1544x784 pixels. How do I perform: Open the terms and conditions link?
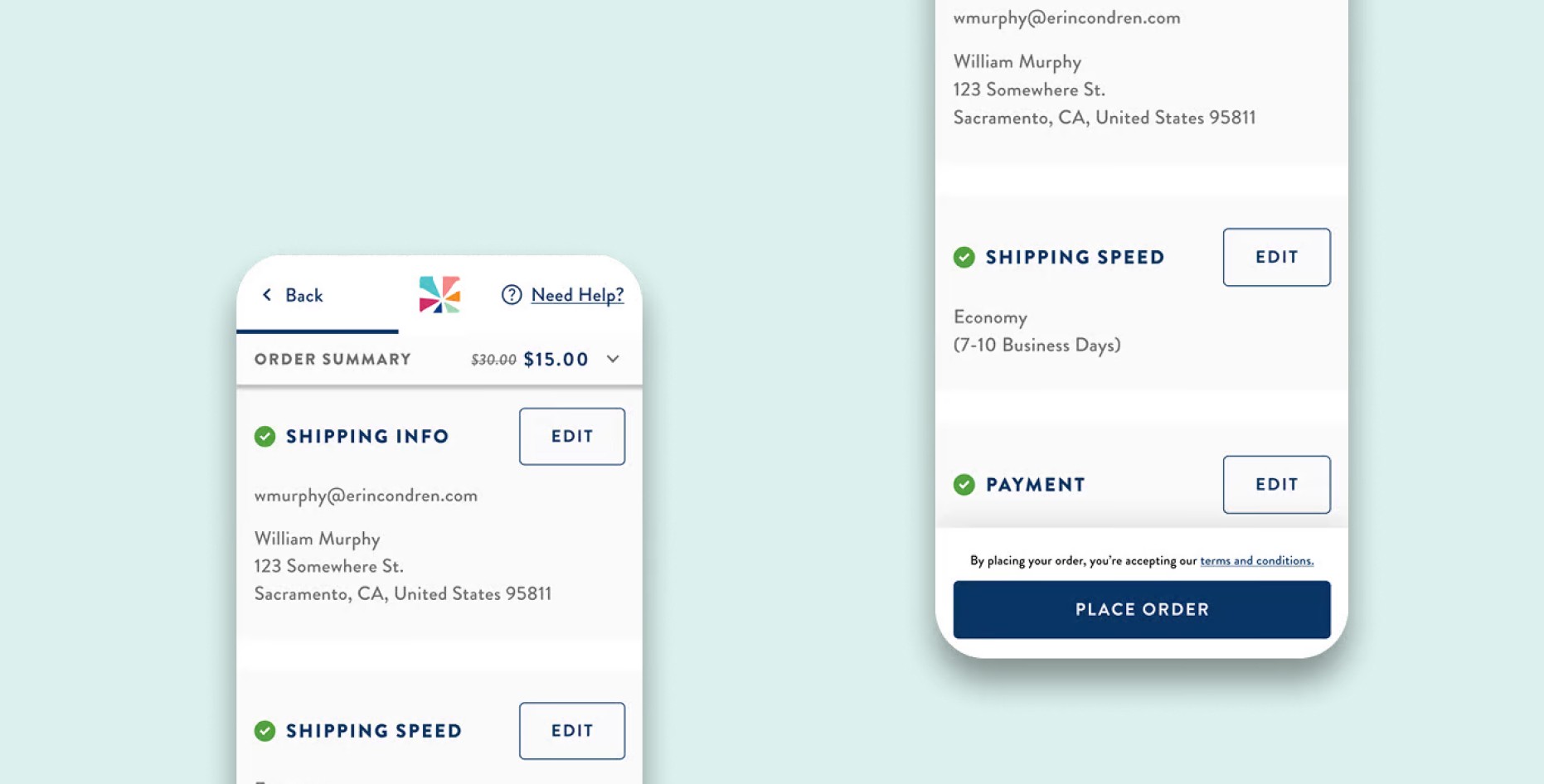(x=1257, y=560)
